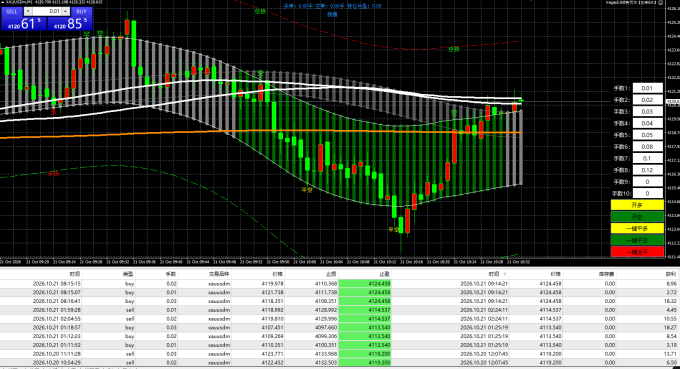Click the 手数1 lot field showing 0.01

647,88
